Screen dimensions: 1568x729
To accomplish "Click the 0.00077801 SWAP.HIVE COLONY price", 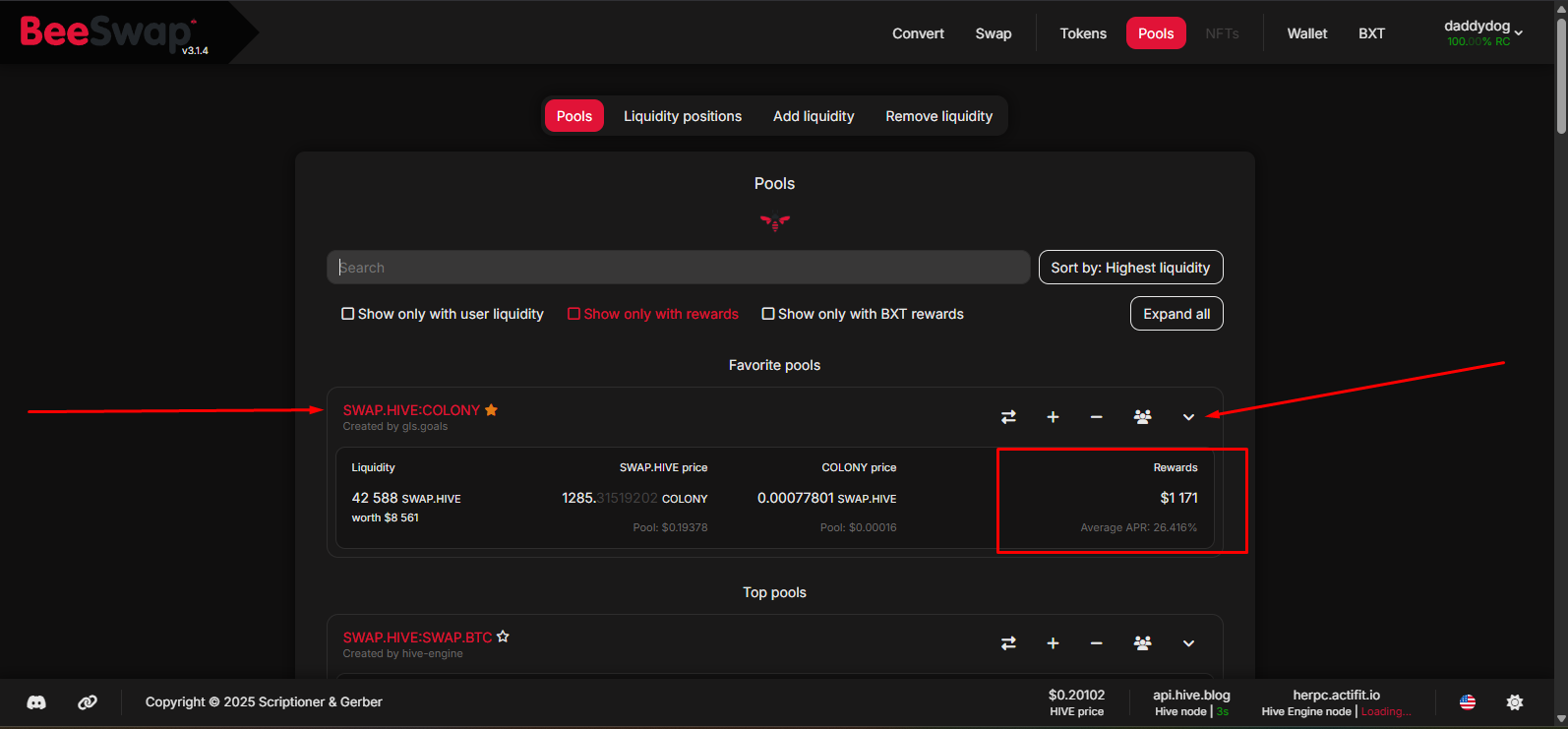I will pyautogui.click(x=826, y=498).
